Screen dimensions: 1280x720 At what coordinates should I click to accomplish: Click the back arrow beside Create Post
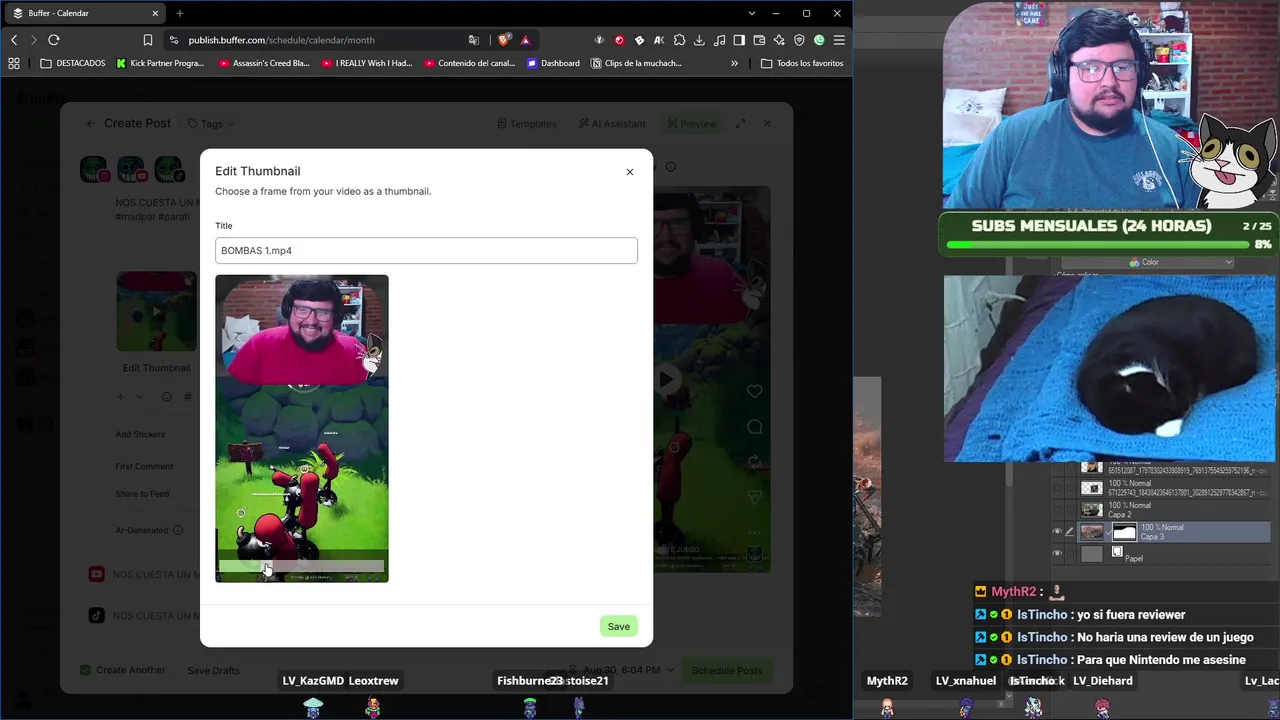pos(90,124)
